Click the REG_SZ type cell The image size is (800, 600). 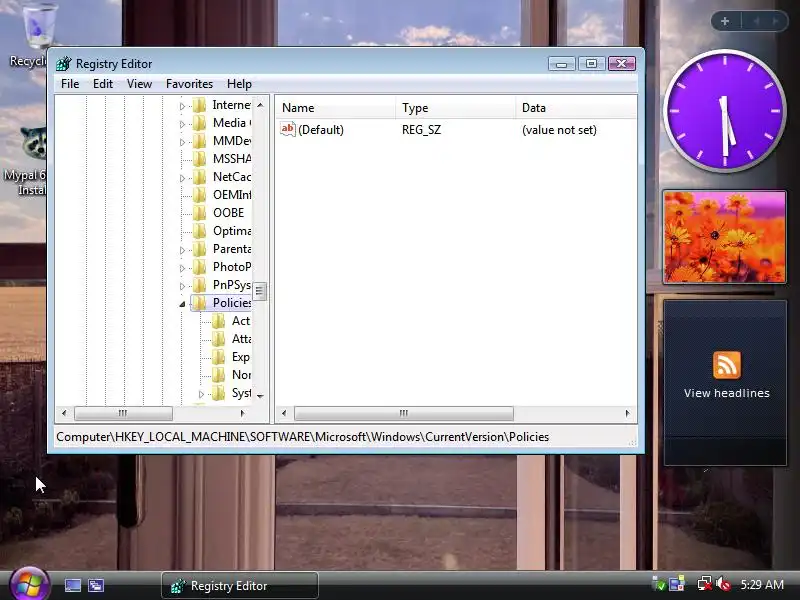click(x=421, y=130)
